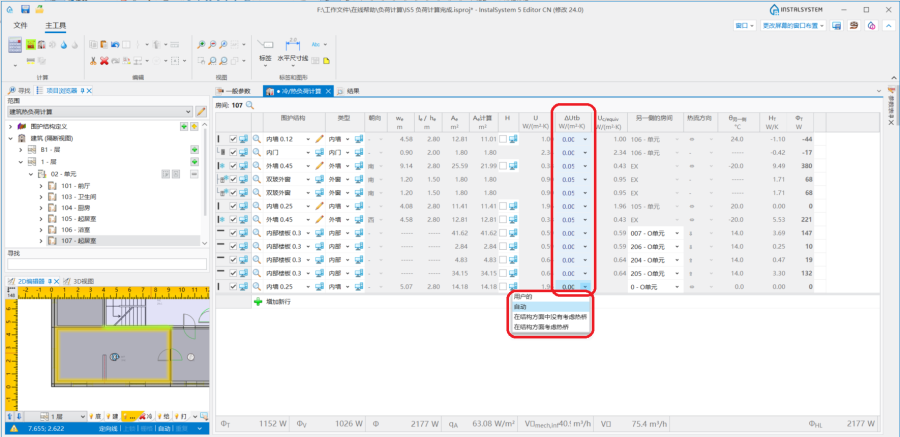Select the 107 - 起居室 tree item
This screenshot has width=900, height=437.
click(78, 240)
